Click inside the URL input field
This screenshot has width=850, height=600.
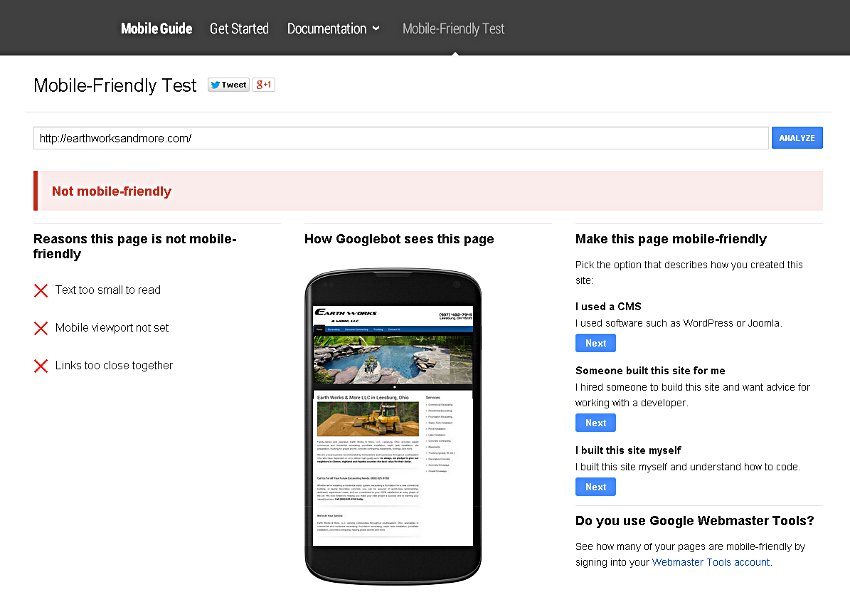coord(400,138)
